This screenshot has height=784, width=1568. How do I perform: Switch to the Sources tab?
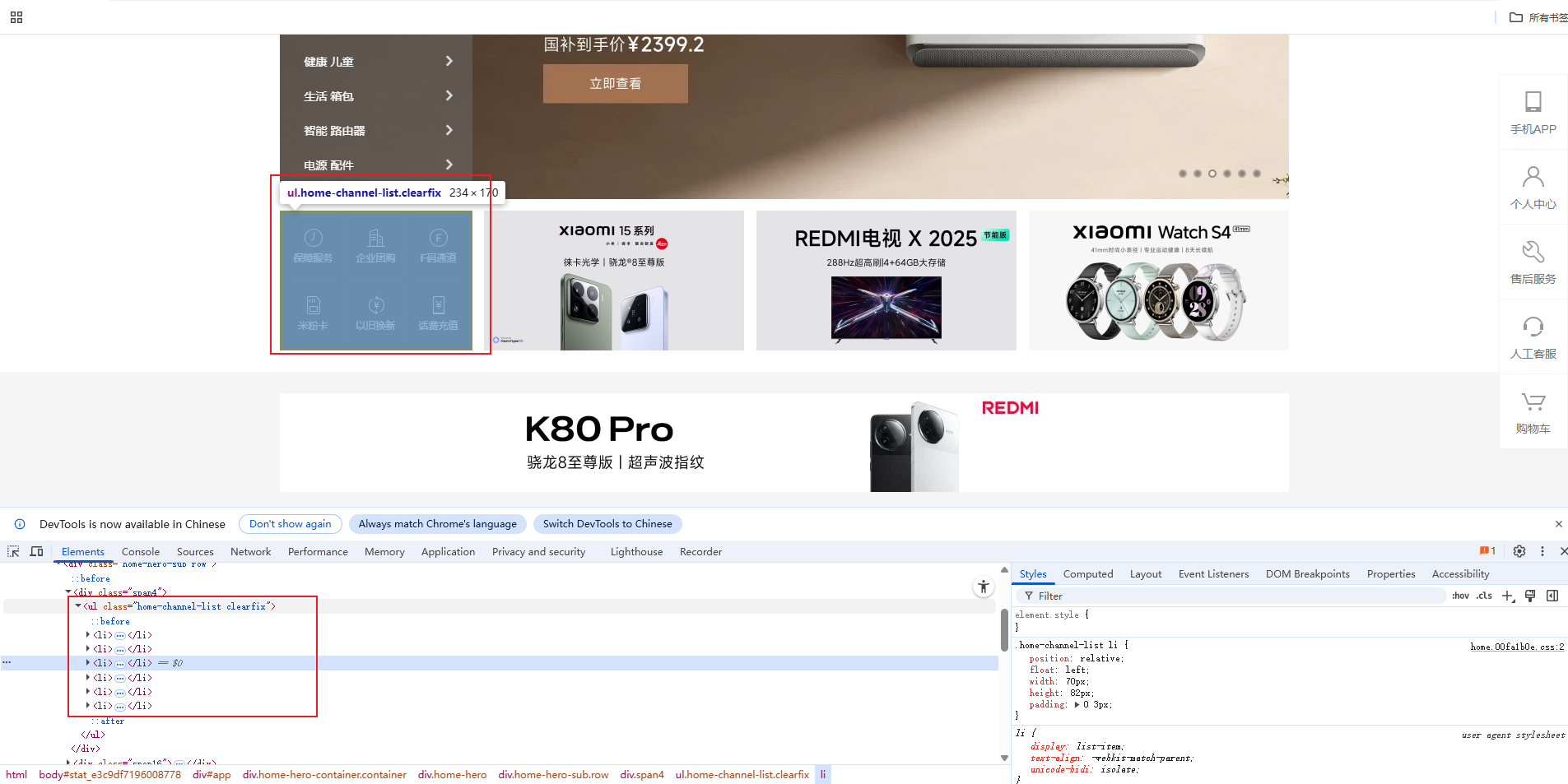(x=195, y=552)
